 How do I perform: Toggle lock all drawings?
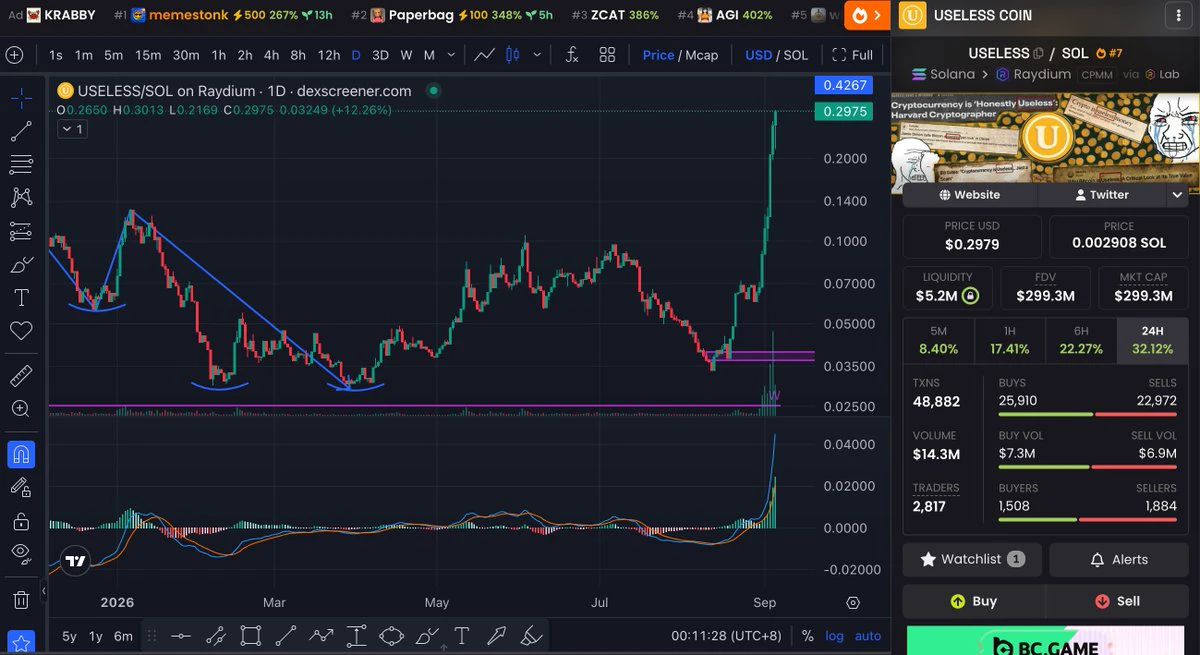click(x=22, y=521)
